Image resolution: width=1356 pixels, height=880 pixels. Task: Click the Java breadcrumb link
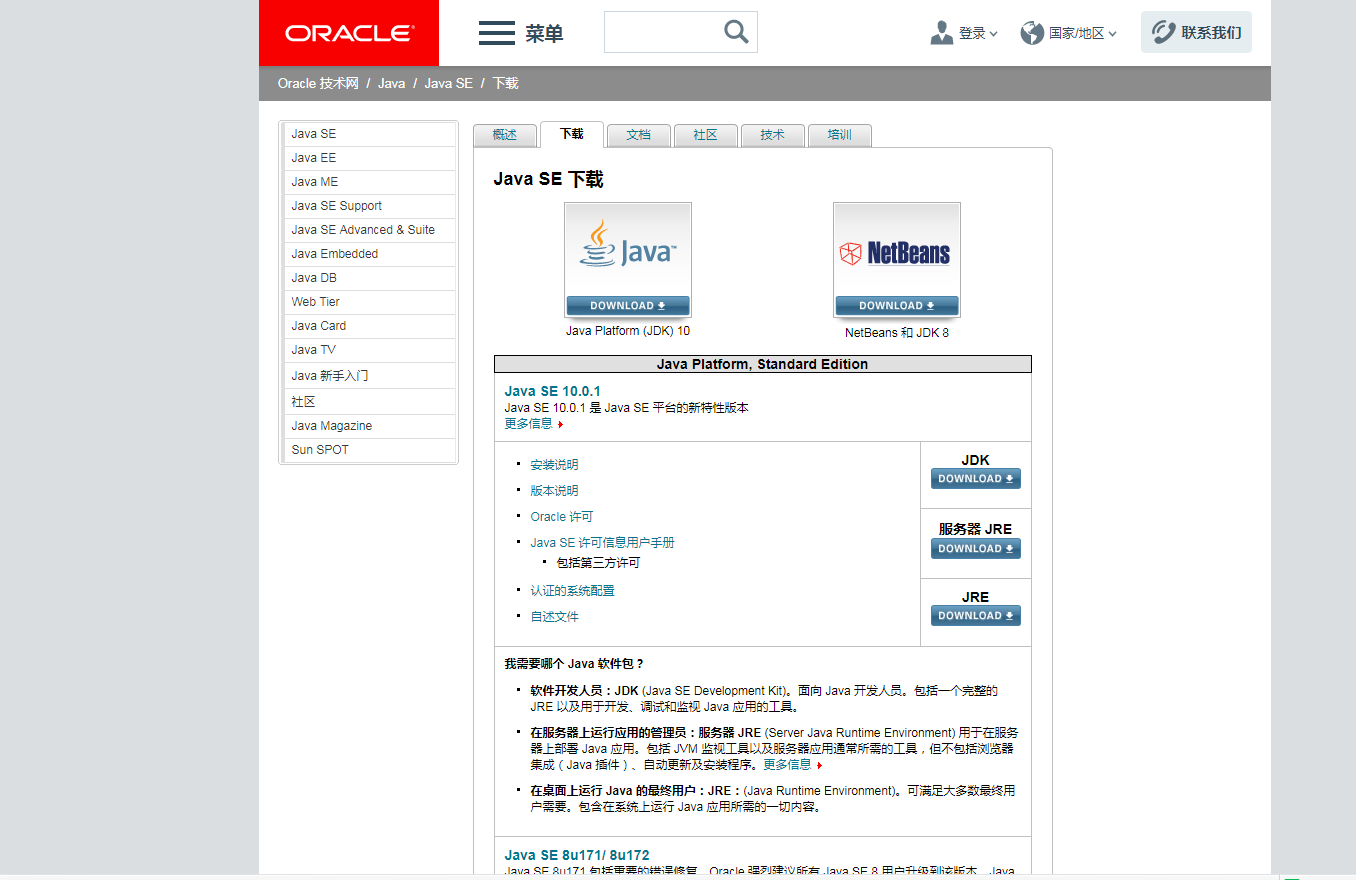[x=391, y=83]
